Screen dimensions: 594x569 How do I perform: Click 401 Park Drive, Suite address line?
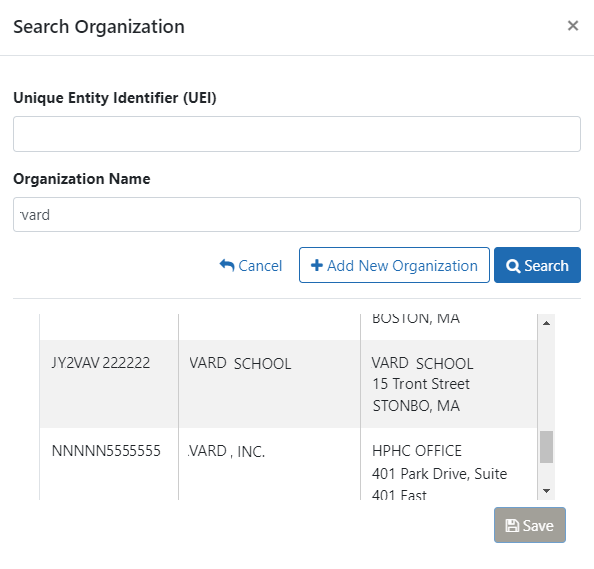click(x=439, y=474)
